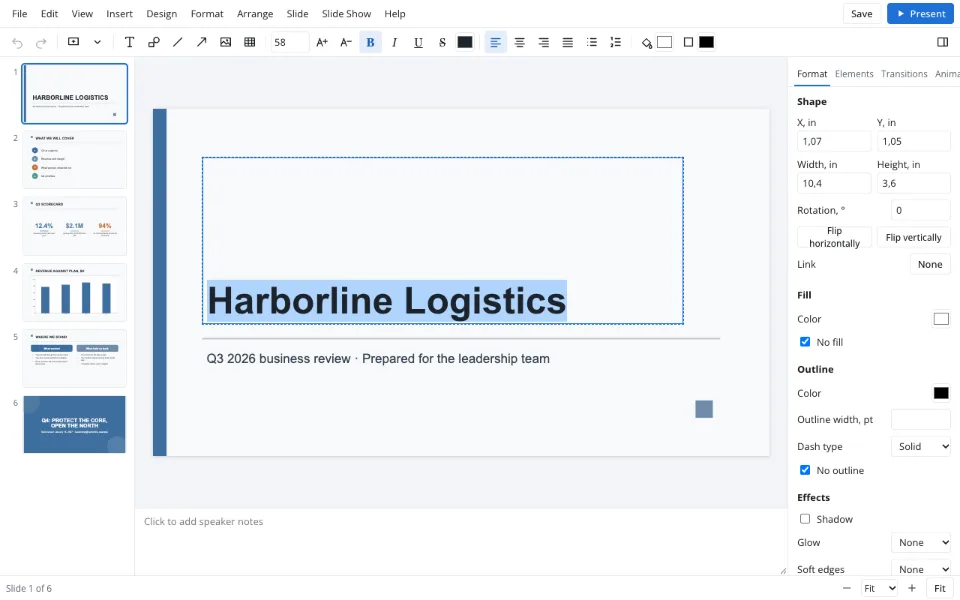Toggle strikethrough formatting
The image size is (960, 600).
(x=442, y=42)
